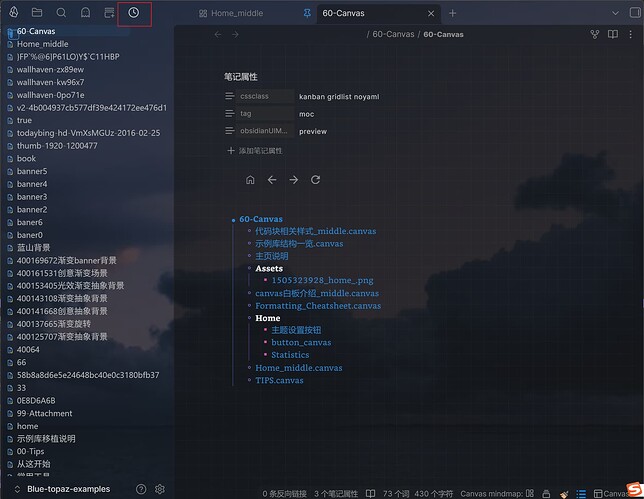Screen dimensions: 644x499
Task: Click 添加笔记属性 to add a property
Action: coord(255,150)
